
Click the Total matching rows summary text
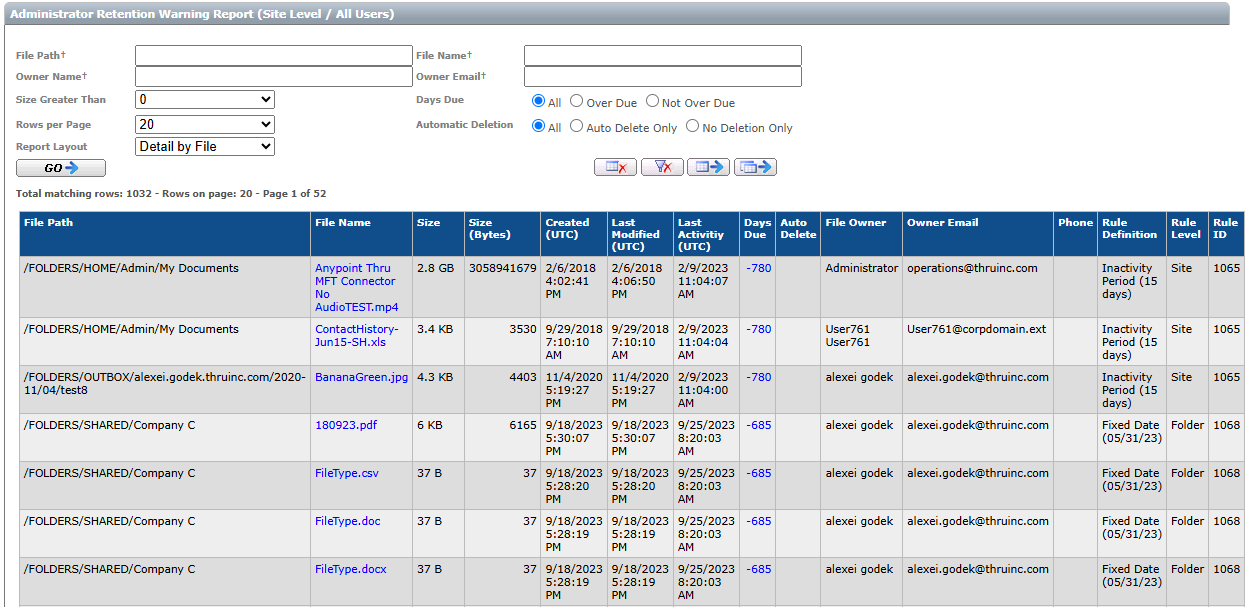point(171,193)
